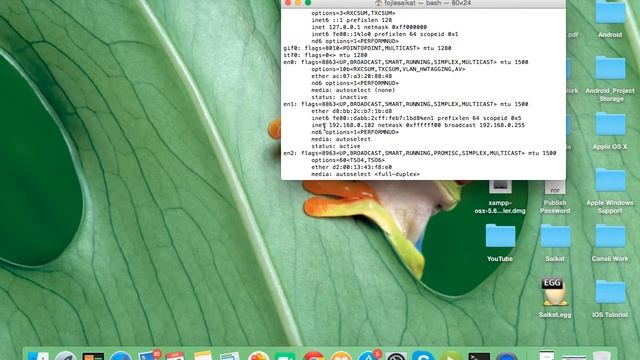Open Safari from the Dock
This screenshot has width=640, height=360.
[x=120, y=356]
